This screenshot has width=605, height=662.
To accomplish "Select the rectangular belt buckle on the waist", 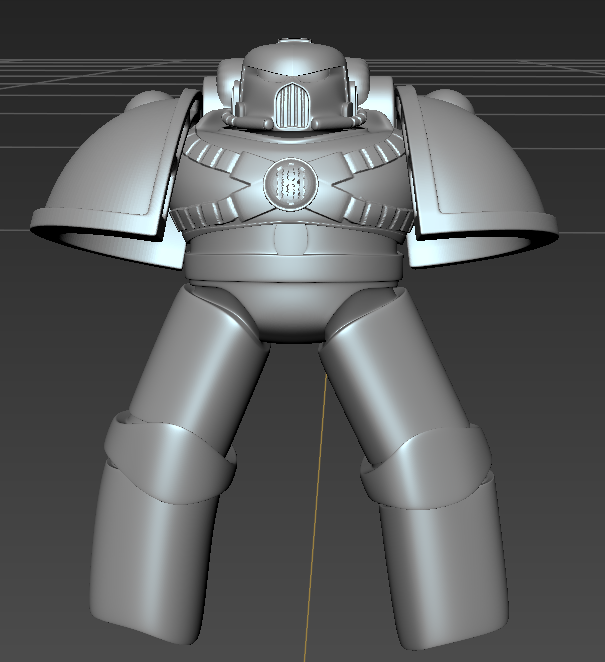I will pos(290,239).
